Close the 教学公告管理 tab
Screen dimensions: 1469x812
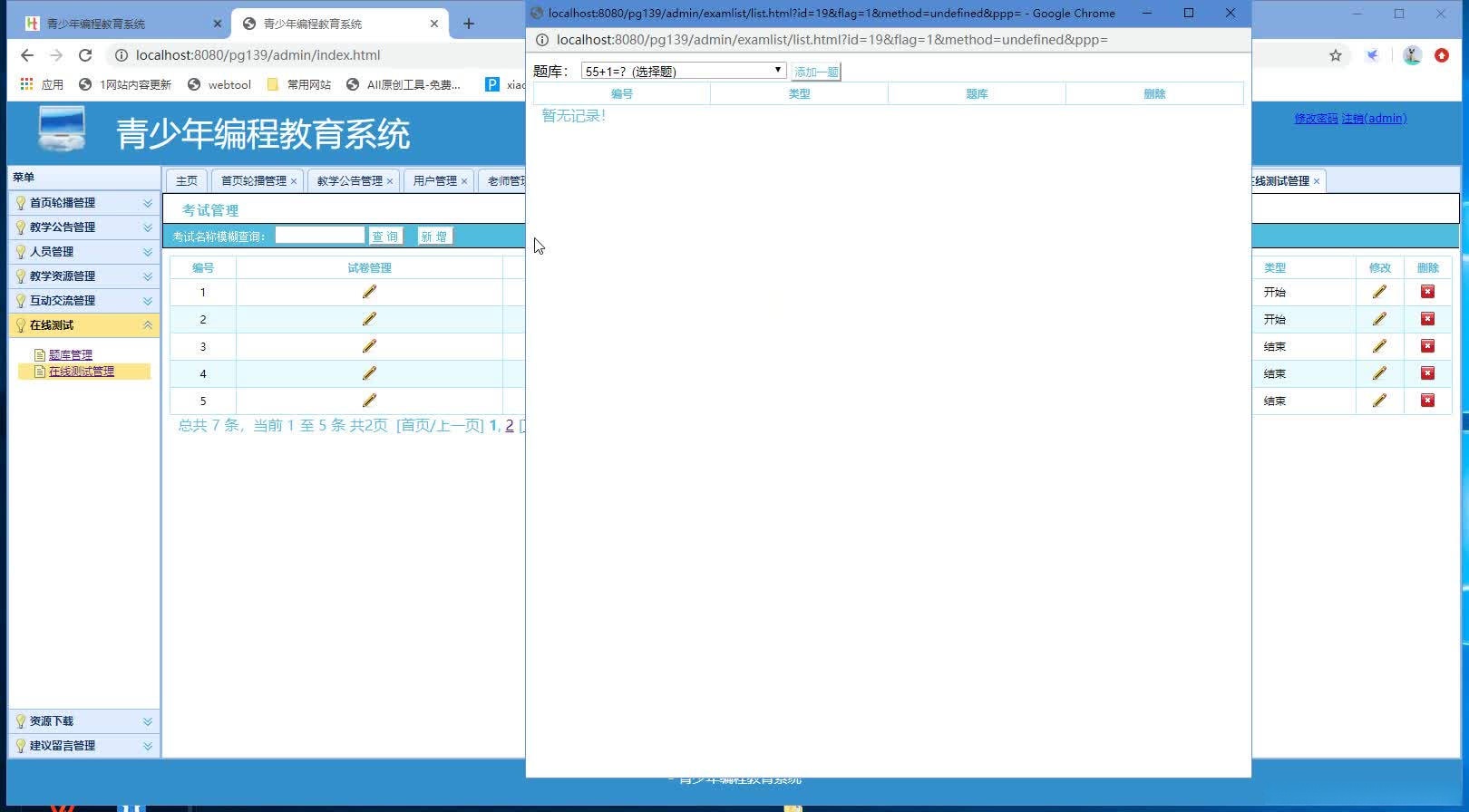(390, 181)
